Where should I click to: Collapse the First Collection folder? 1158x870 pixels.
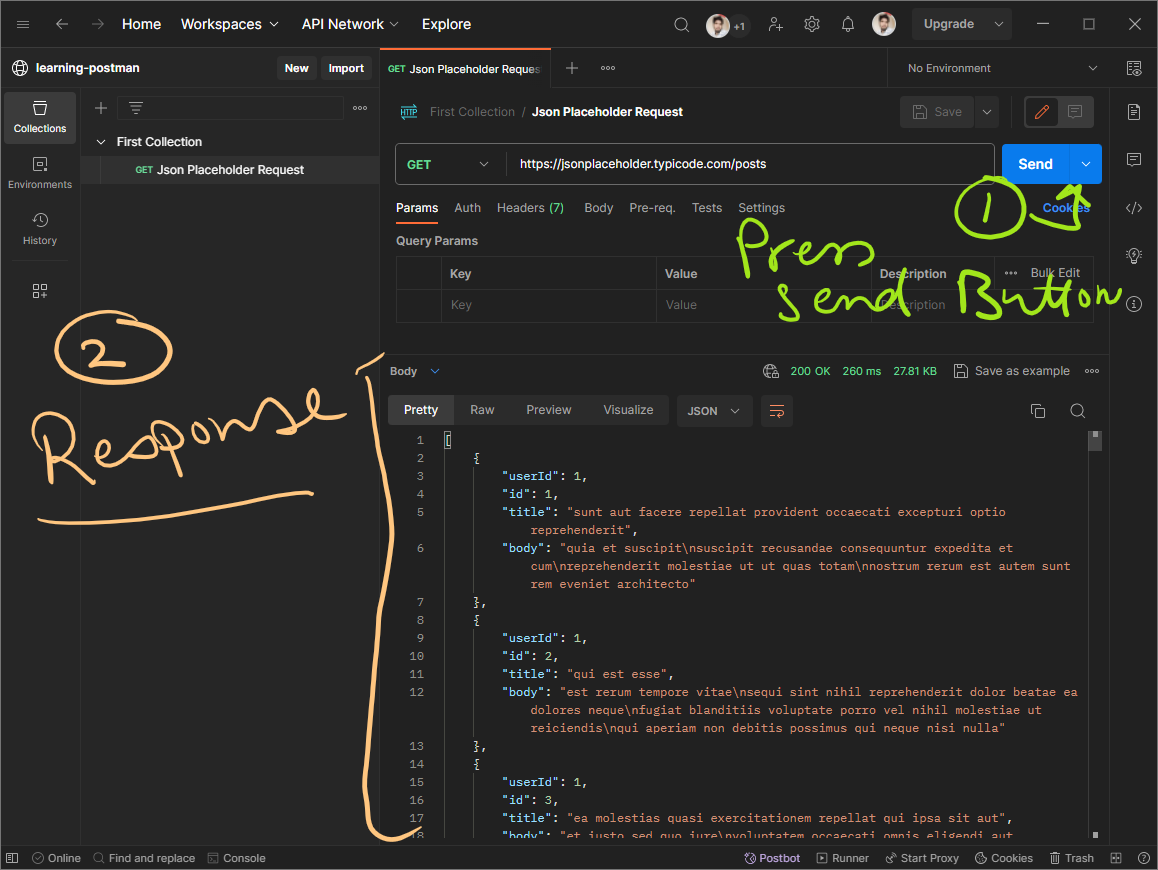(101, 142)
